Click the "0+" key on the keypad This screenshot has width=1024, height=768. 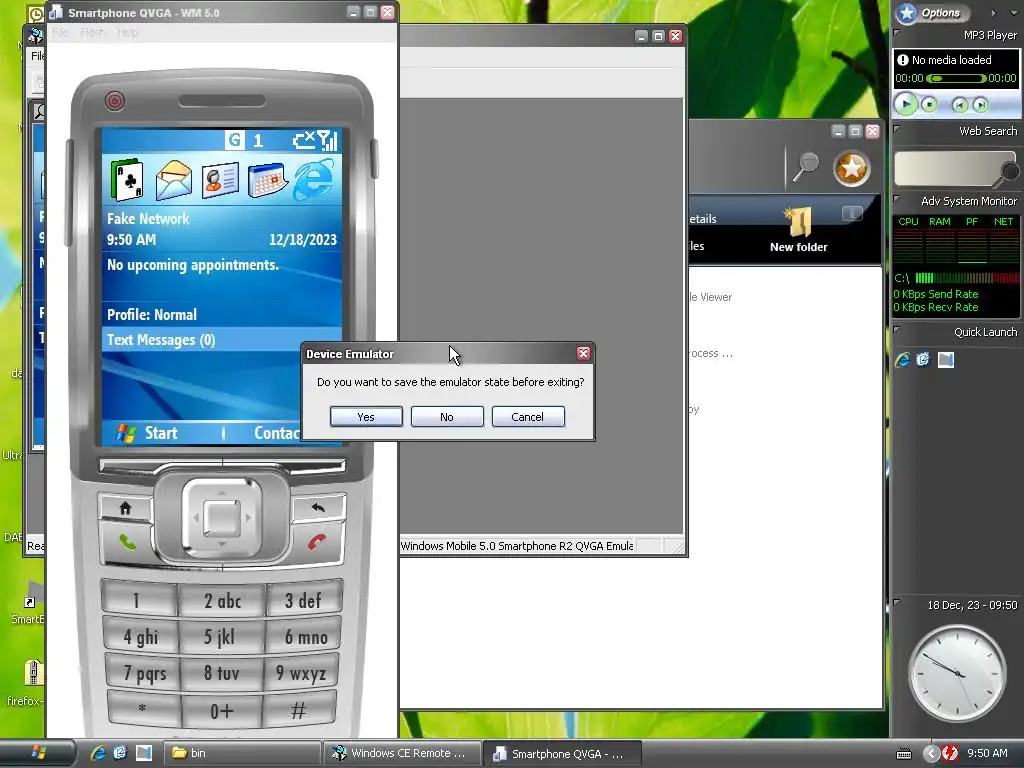point(222,711)
